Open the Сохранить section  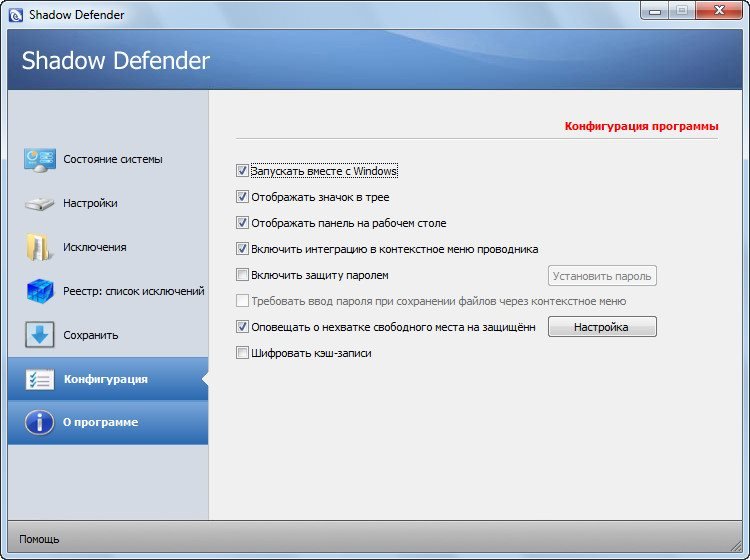pyautogui.click(x=91, y=335)
